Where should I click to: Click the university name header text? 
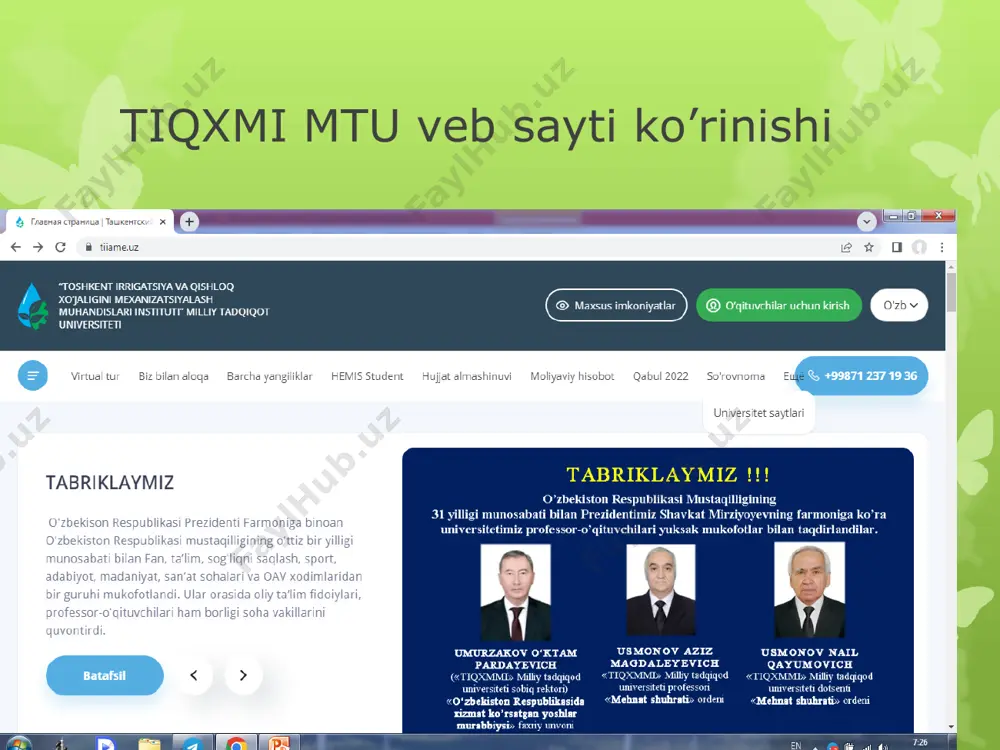[x=164, y=305]
